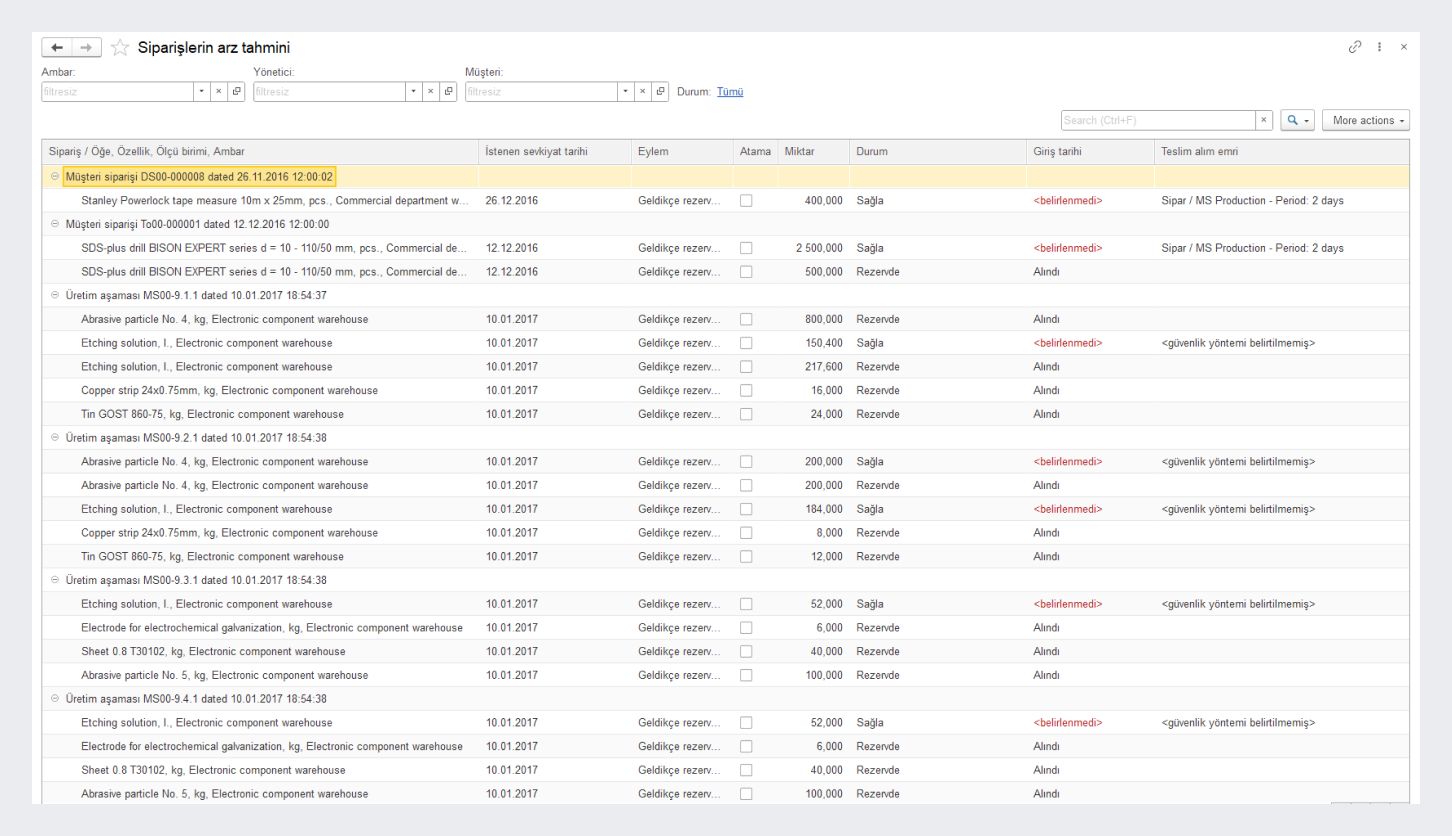
Task: Open the More actions menu
Action: pos(1364,120)
